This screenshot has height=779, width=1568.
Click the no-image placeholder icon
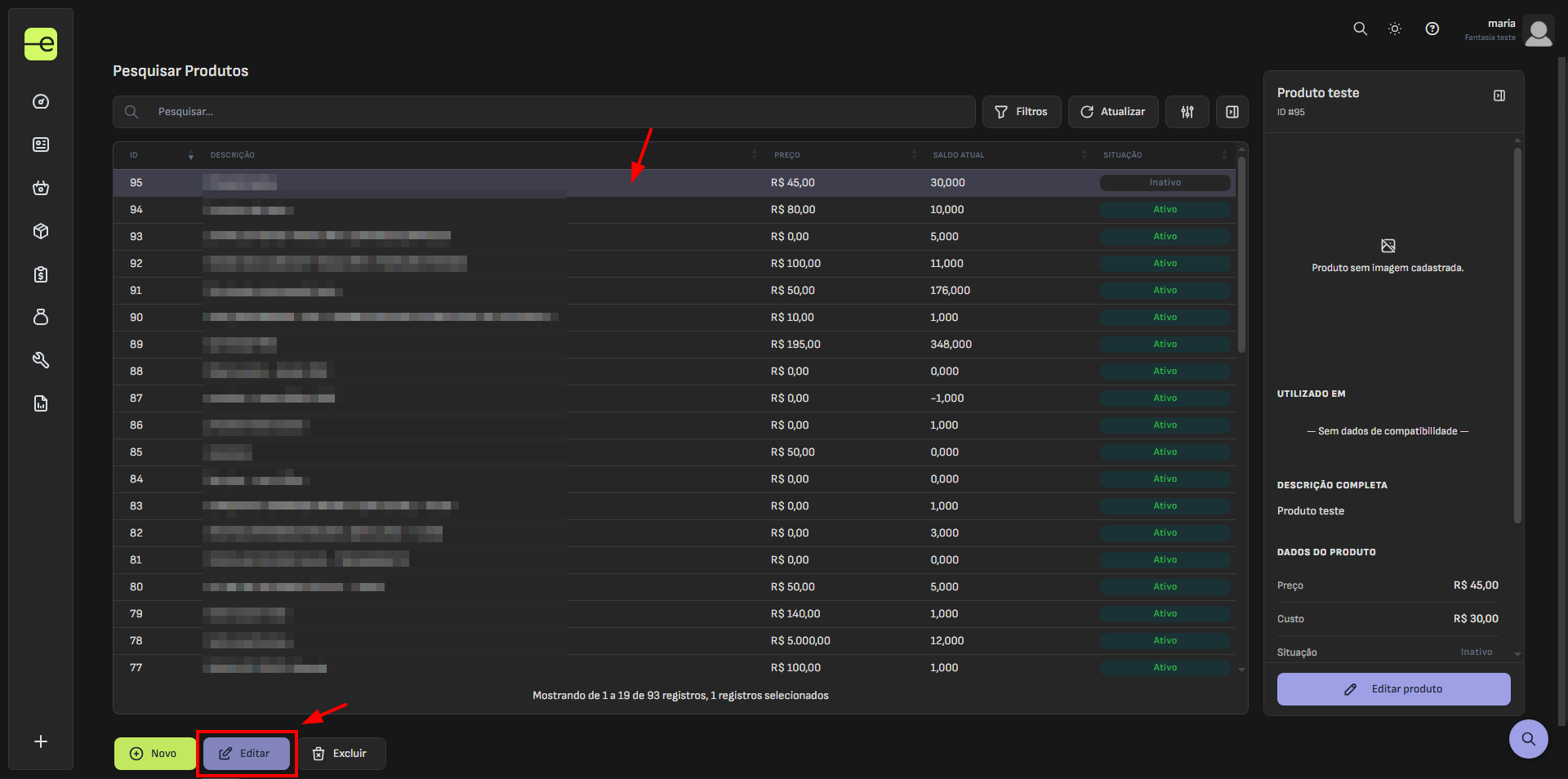click(1388, 246)
